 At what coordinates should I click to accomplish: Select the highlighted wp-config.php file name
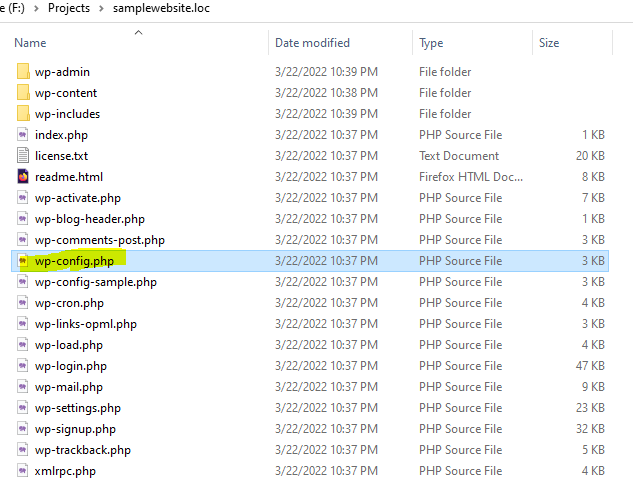(x=75, y=261)
